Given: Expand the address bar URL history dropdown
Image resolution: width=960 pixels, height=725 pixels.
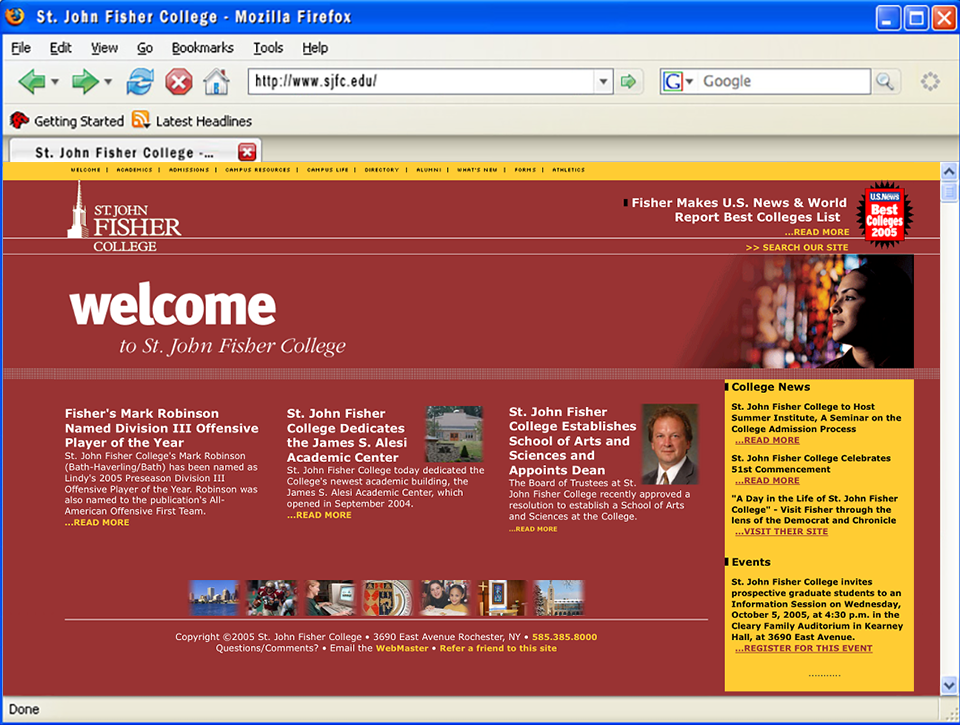Looking at the screenshot, I should [x=603, y=81].
